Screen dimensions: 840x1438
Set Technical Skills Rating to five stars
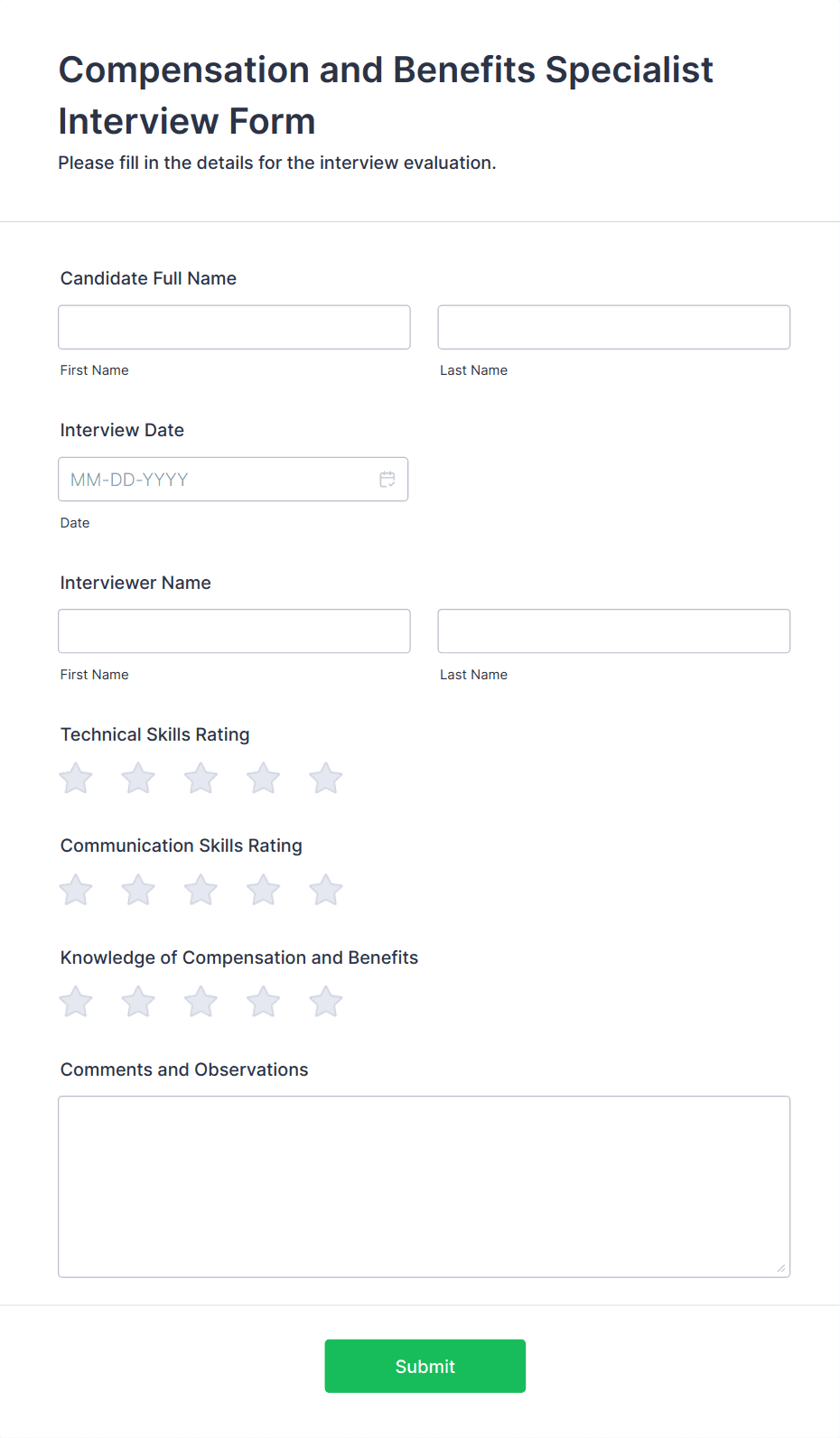(x=326, y=779)
